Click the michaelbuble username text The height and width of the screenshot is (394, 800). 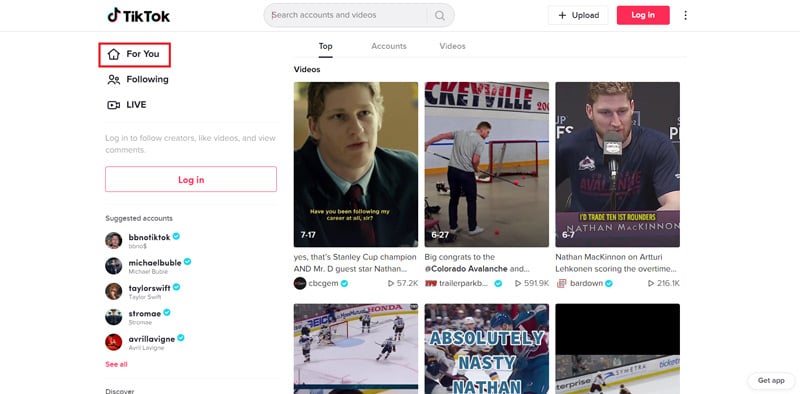tap(155, 262)
